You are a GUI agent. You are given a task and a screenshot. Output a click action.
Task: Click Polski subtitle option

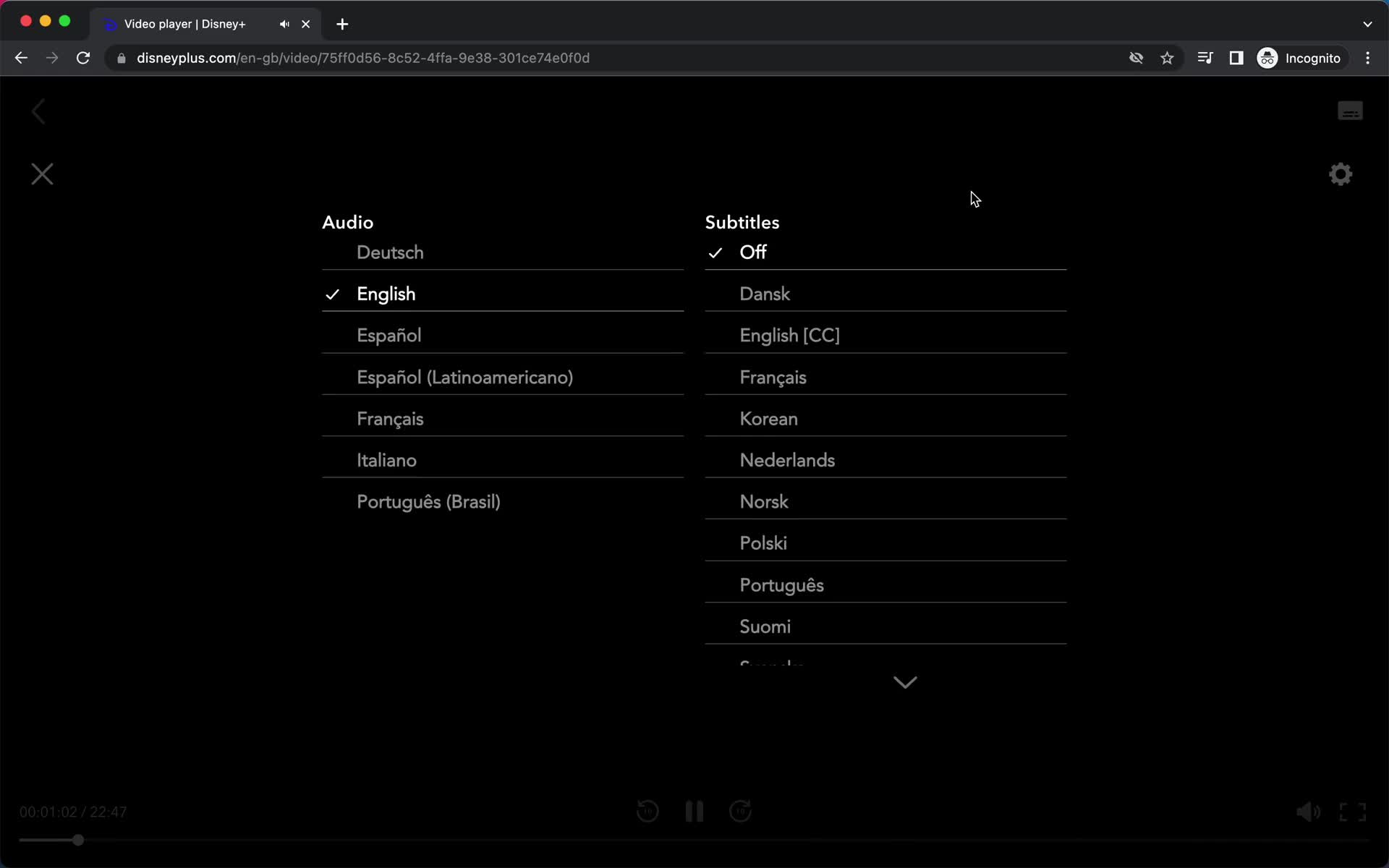[763, 543]
